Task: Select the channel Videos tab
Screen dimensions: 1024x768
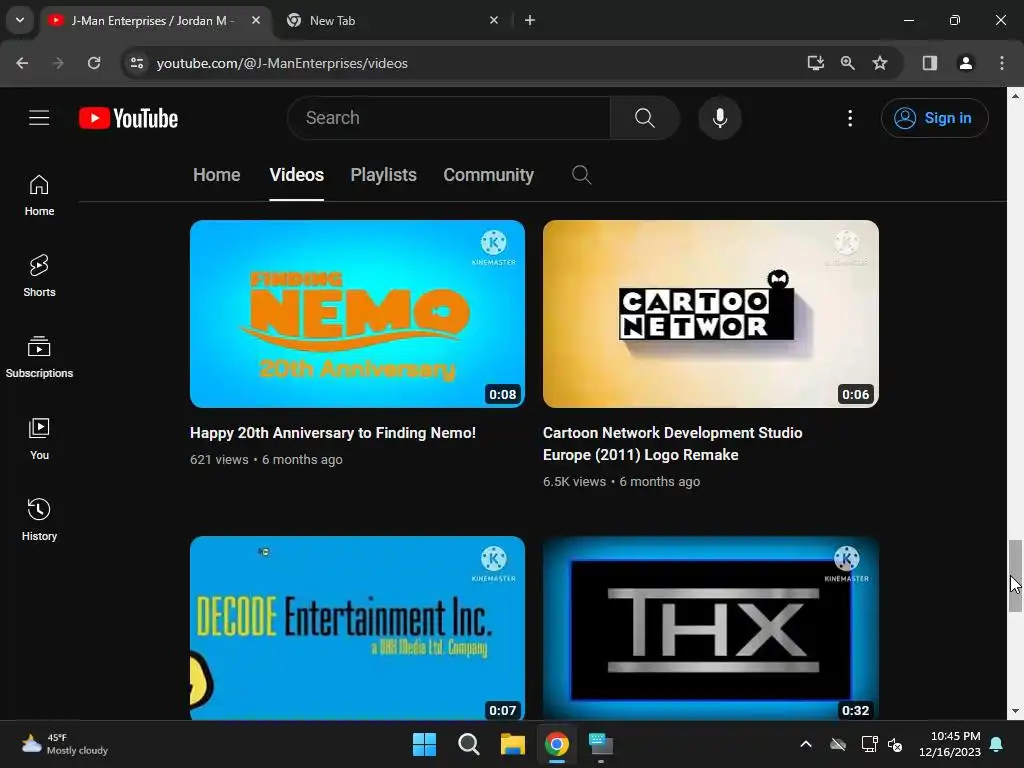Action: click(296, 174)
